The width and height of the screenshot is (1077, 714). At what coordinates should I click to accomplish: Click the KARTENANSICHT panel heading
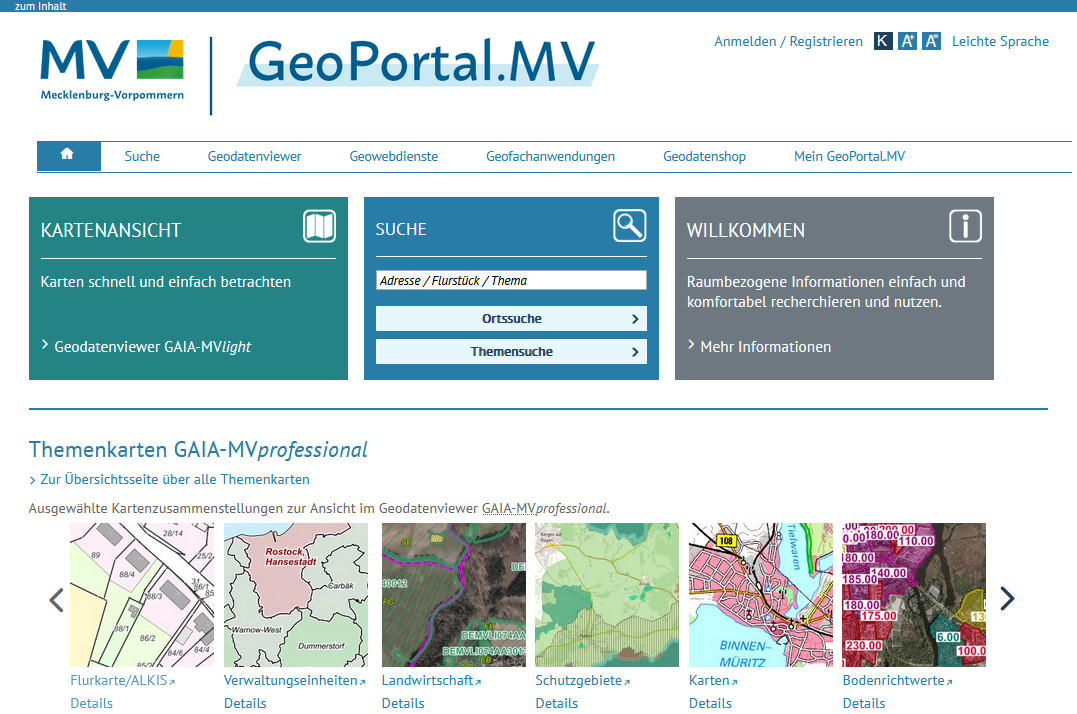click(111, 230)
